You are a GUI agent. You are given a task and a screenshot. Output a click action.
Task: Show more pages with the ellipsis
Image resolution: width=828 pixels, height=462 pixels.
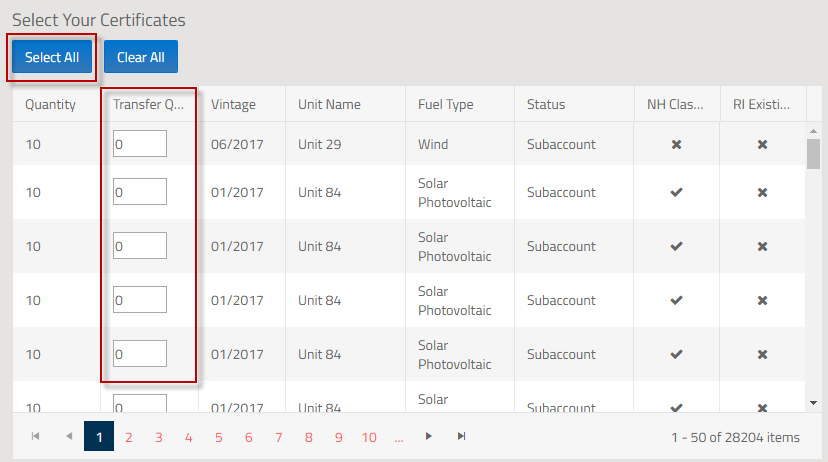pos(399,437)
